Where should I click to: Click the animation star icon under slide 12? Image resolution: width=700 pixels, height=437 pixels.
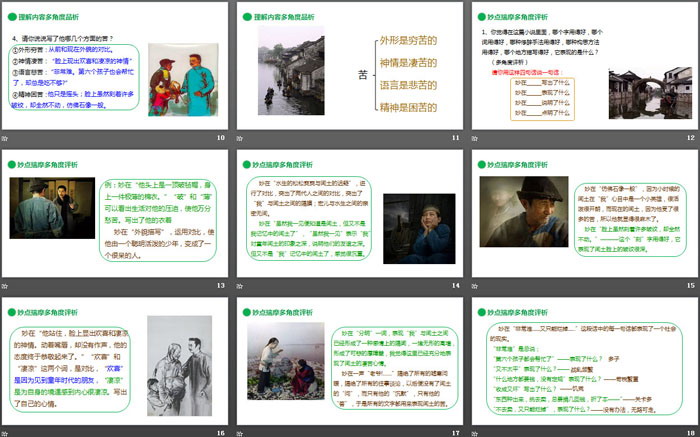(476, 137)
